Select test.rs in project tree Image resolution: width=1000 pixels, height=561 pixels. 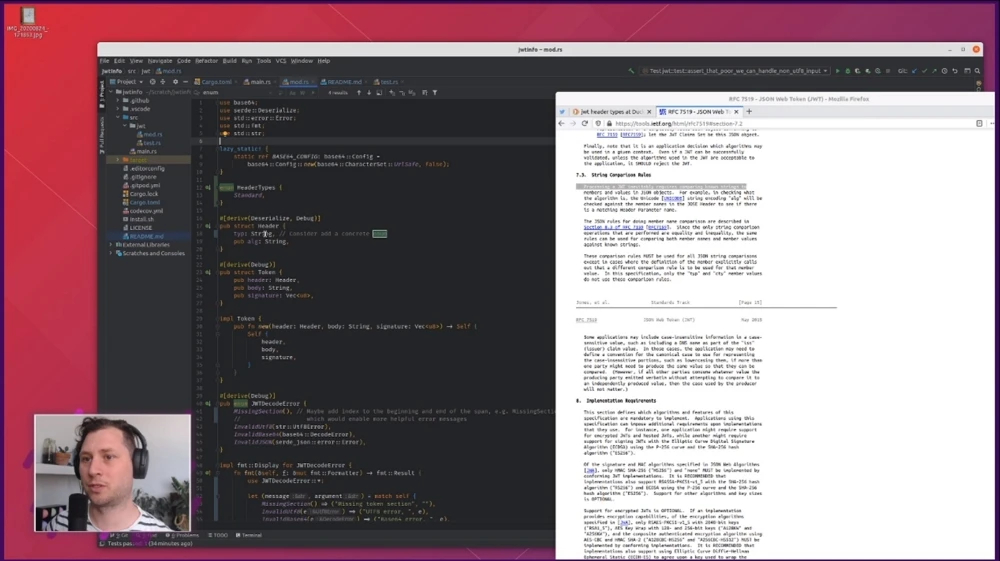point(152,143)
